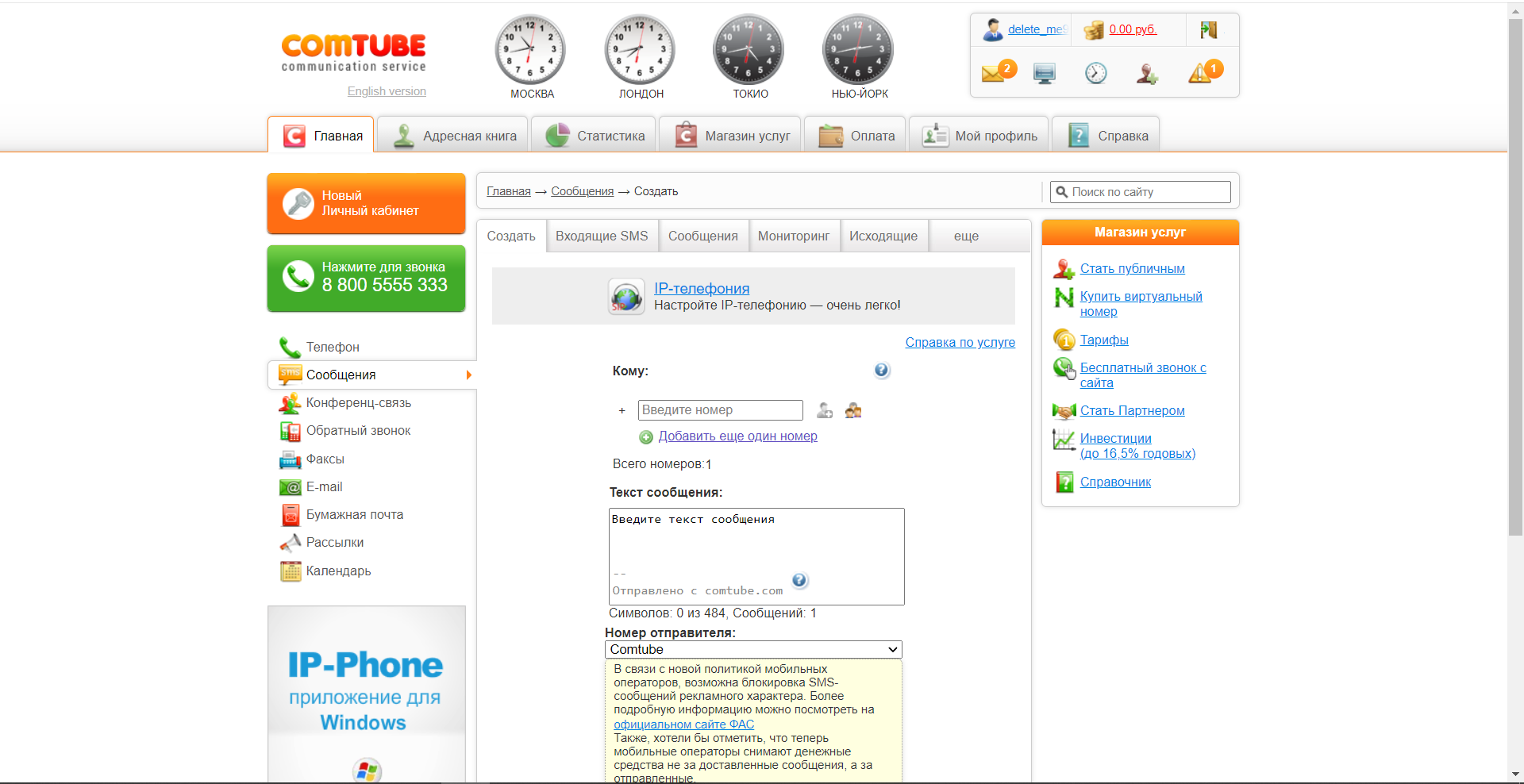The height and width of the screenshot is (784, 1524).
Task: Click the Лондон clock
Action: pyautogui.click(x=640, y=49)
